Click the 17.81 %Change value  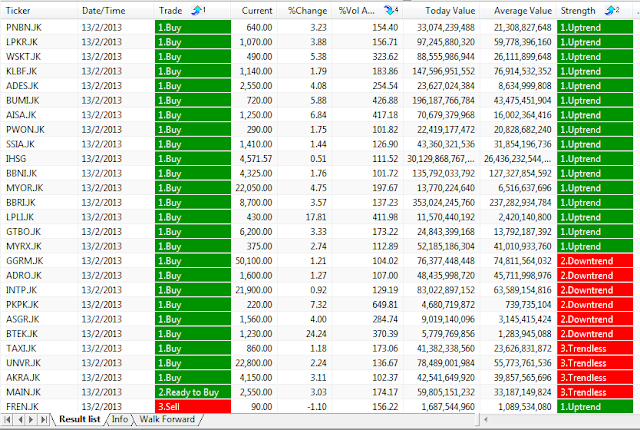[316, 217]
